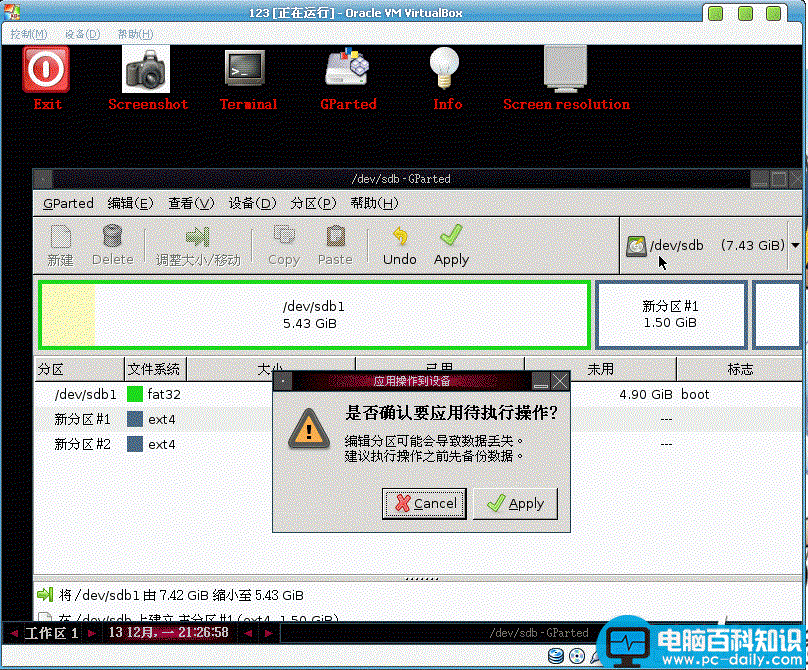This screenshot has height=670, width=808.
Task: Click the Apply checkmark in toolbar
Action: (451, 244)
